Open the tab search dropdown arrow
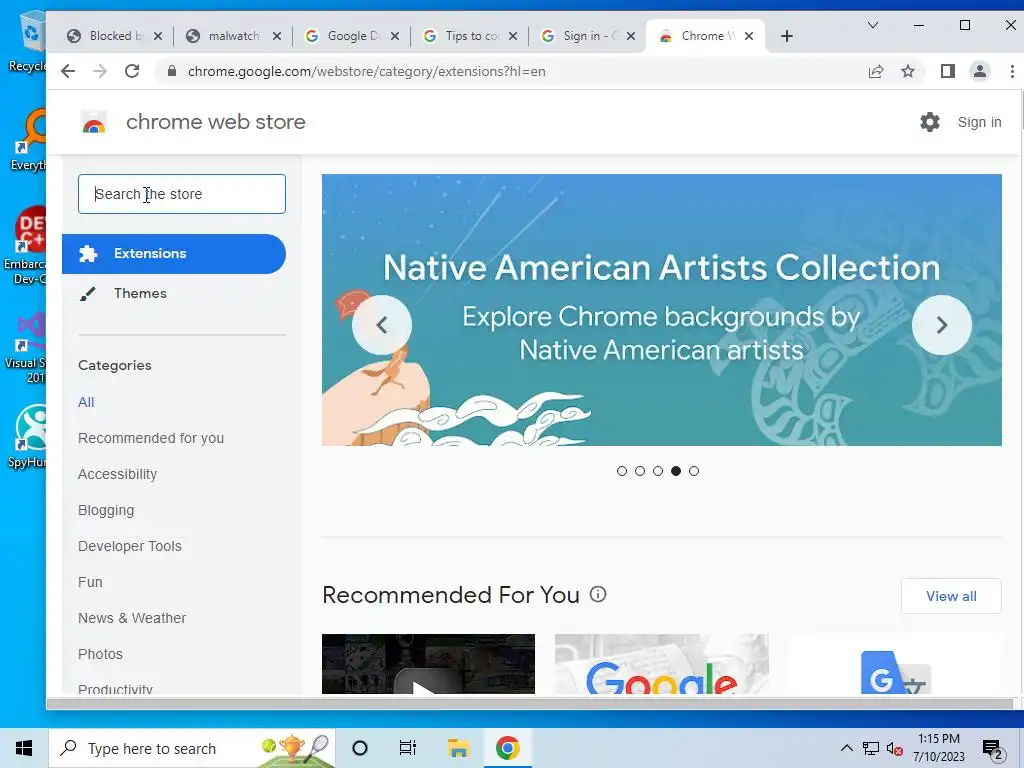1024x768 pixels. pyautogui.click(x=872, y=25)
